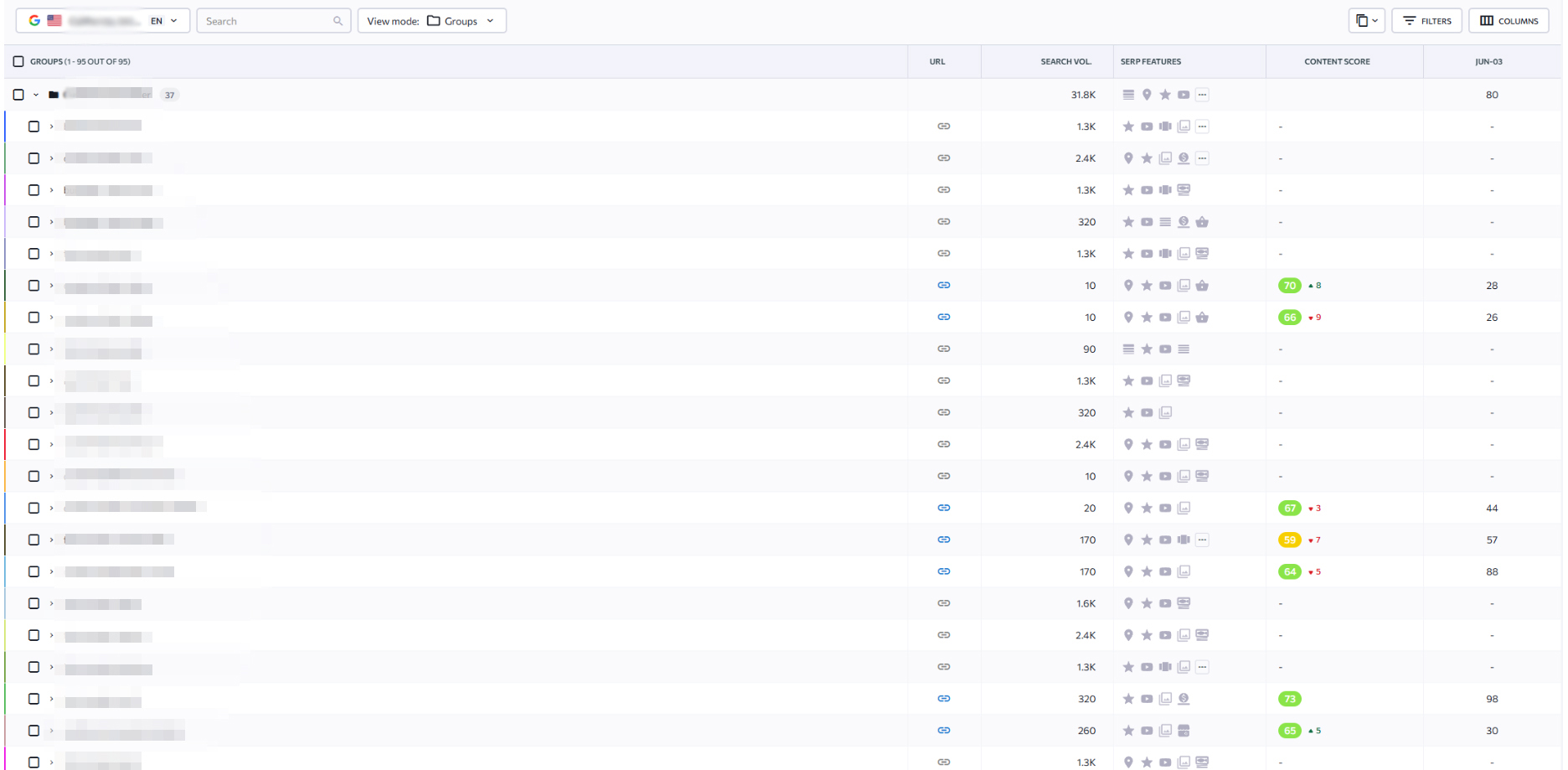Click the video icon in the 1.6K search volume row
The image size is (1568, 770).
point(1165,603)
